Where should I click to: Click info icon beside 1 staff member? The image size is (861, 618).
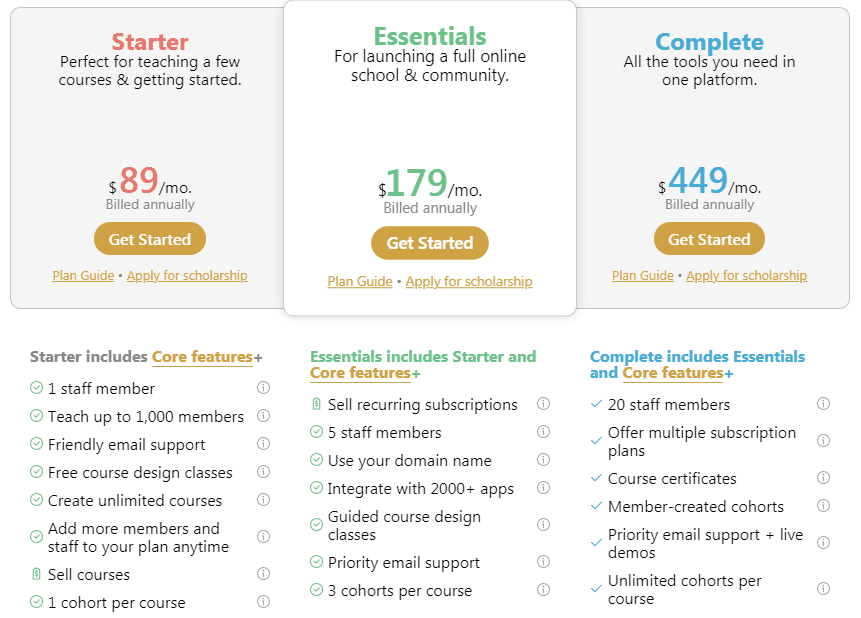264,388
